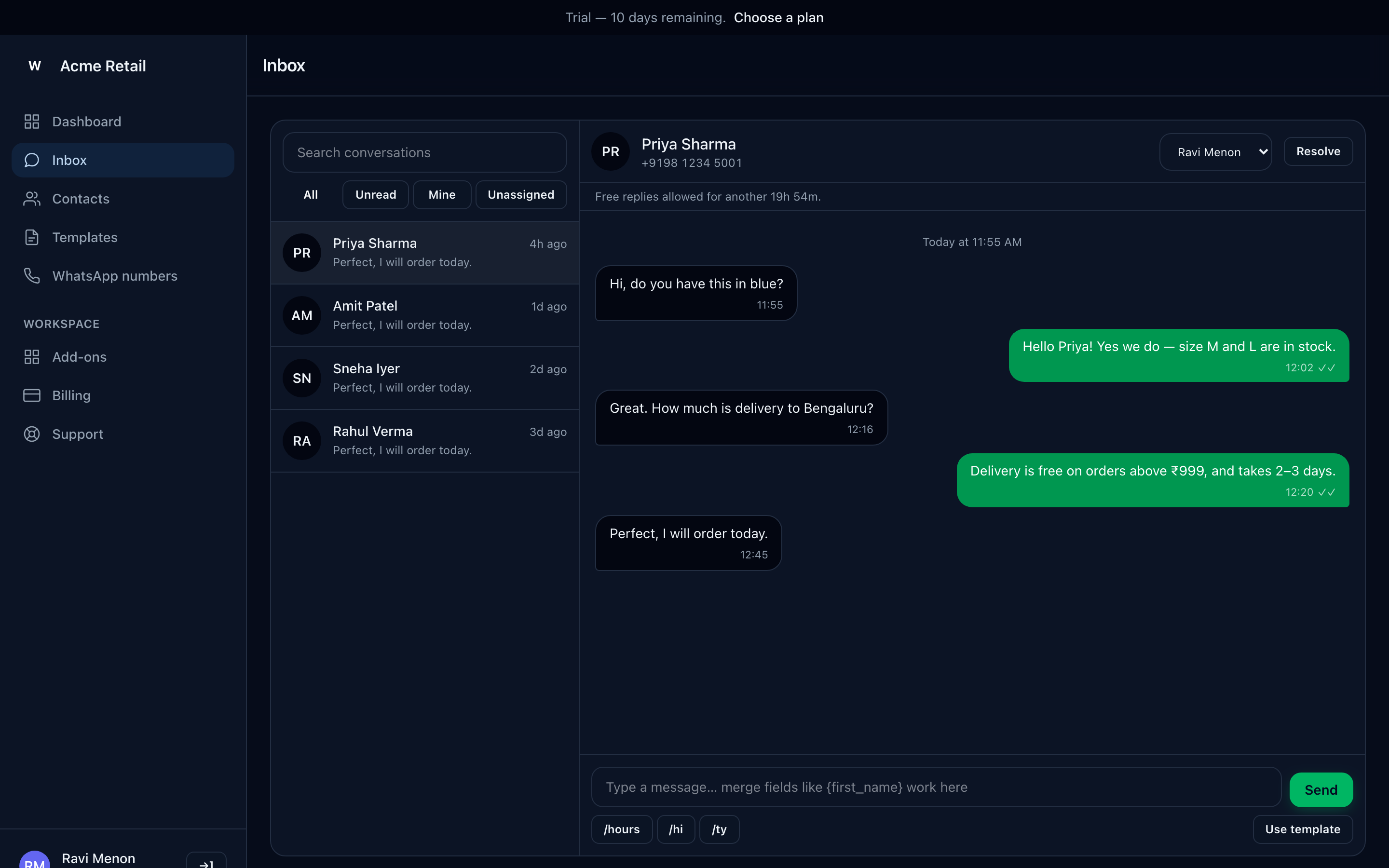
Task: Click Ravi Menon name at sidebar bottom
Action: (98, 858)
